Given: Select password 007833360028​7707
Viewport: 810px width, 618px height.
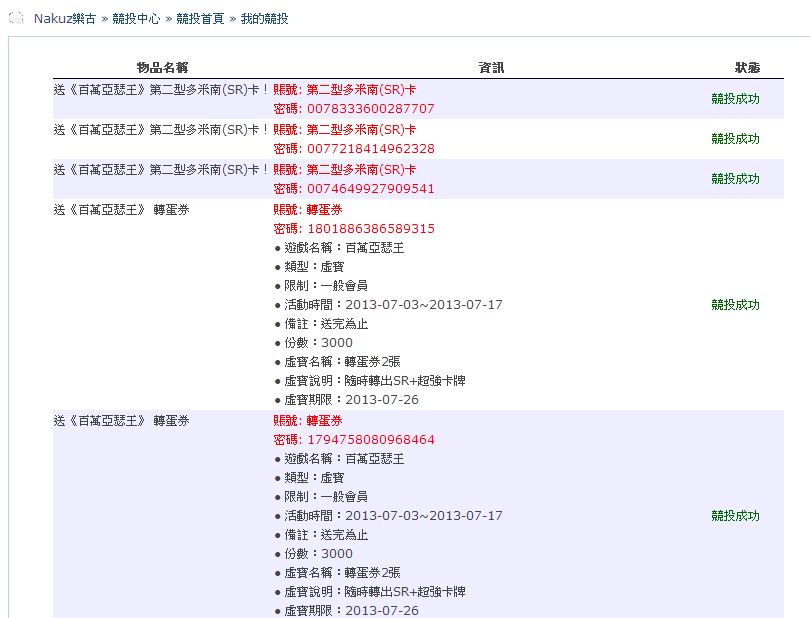Looking at the screenshot, I should click(370, 109).
